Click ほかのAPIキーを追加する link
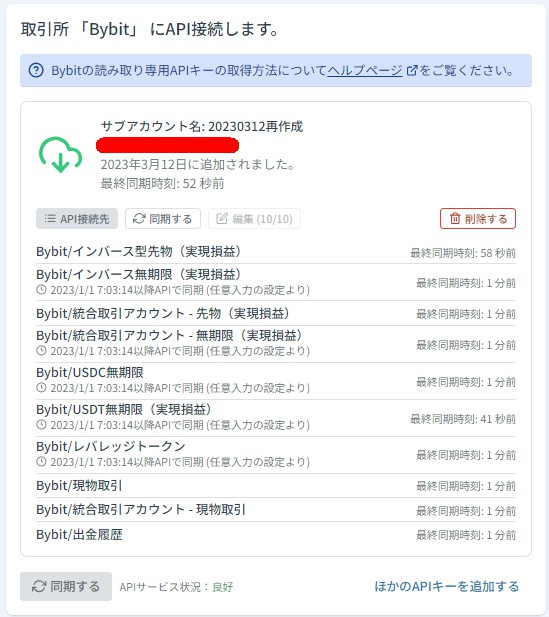 click(x=447, y=586)
